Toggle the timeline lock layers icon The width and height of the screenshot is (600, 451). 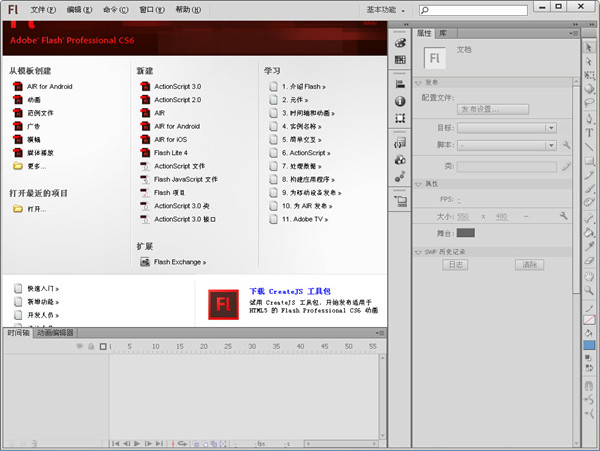pyautogui.click(x=91, y=346)
